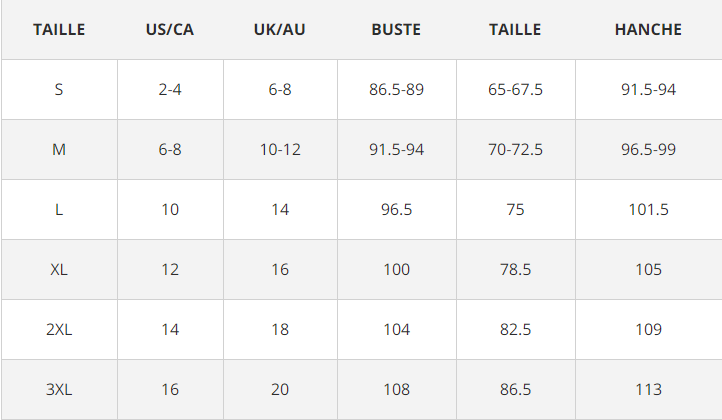
Task: Click the 101.5 hip cell
Action: click(648, 210)
